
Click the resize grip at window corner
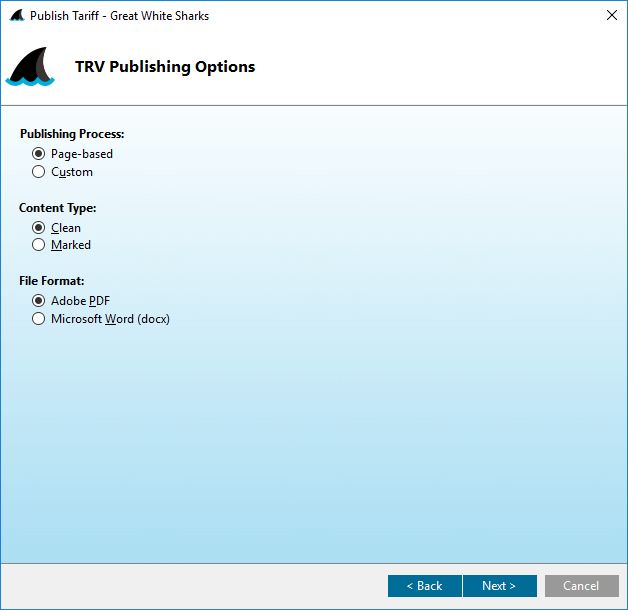(x=622, y=604)
